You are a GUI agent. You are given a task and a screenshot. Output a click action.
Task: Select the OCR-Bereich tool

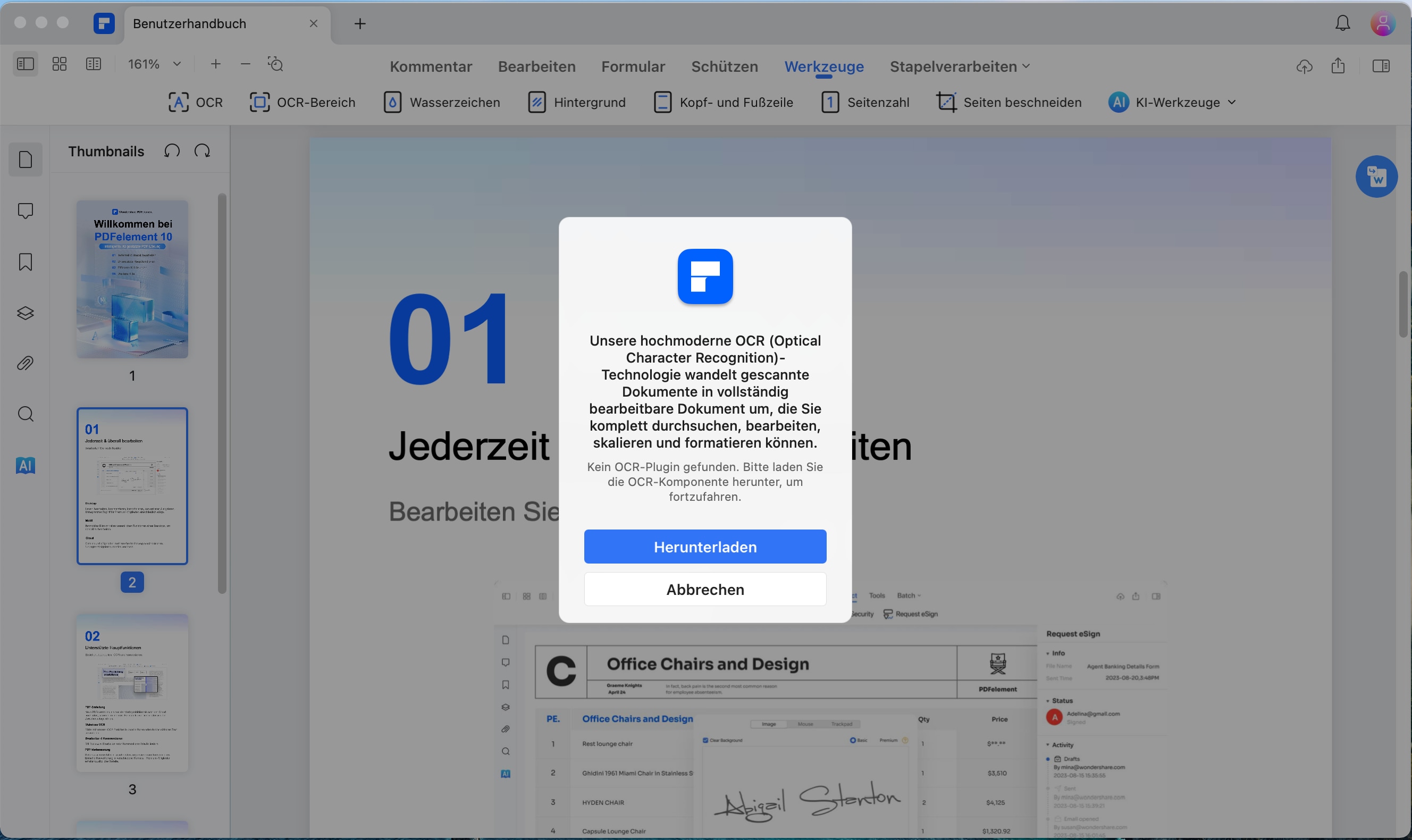(x=303, y=103)
